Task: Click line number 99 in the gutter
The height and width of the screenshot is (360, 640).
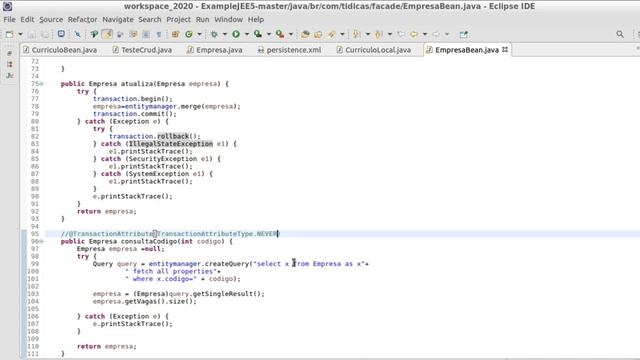Action: pos(35,264)
